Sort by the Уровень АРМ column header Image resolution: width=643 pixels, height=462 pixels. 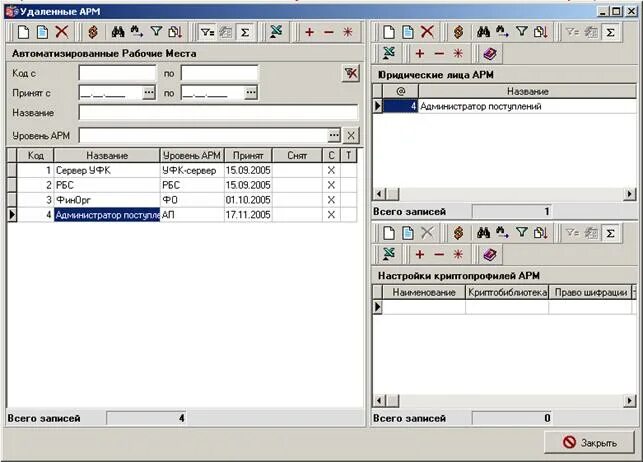(192, 155)
